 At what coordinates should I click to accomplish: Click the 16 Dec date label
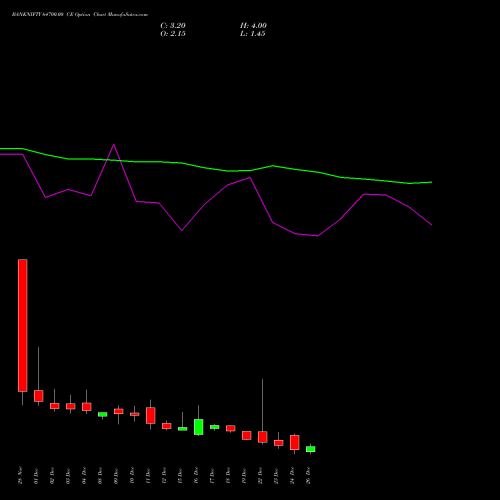(196, 476)
